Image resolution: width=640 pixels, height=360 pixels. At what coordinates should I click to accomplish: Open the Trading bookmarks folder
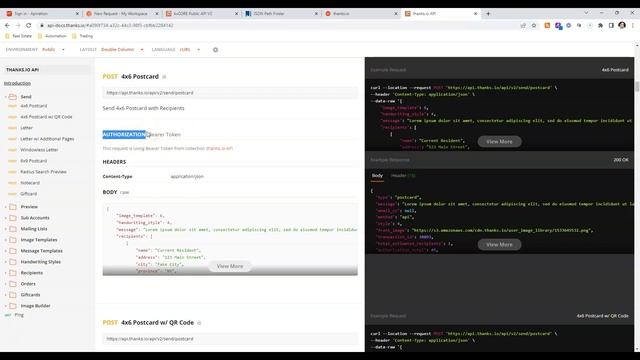click(x=82, y=36)
